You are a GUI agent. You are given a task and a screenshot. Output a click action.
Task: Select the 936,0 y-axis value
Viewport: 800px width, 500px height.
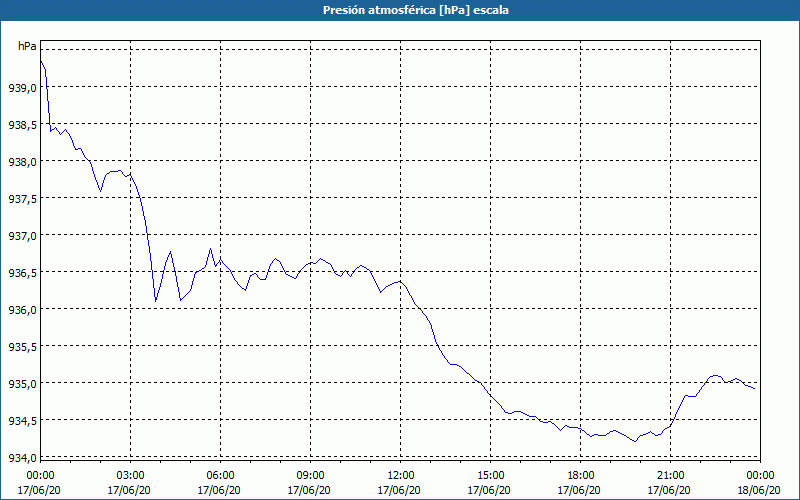point(22,310)
